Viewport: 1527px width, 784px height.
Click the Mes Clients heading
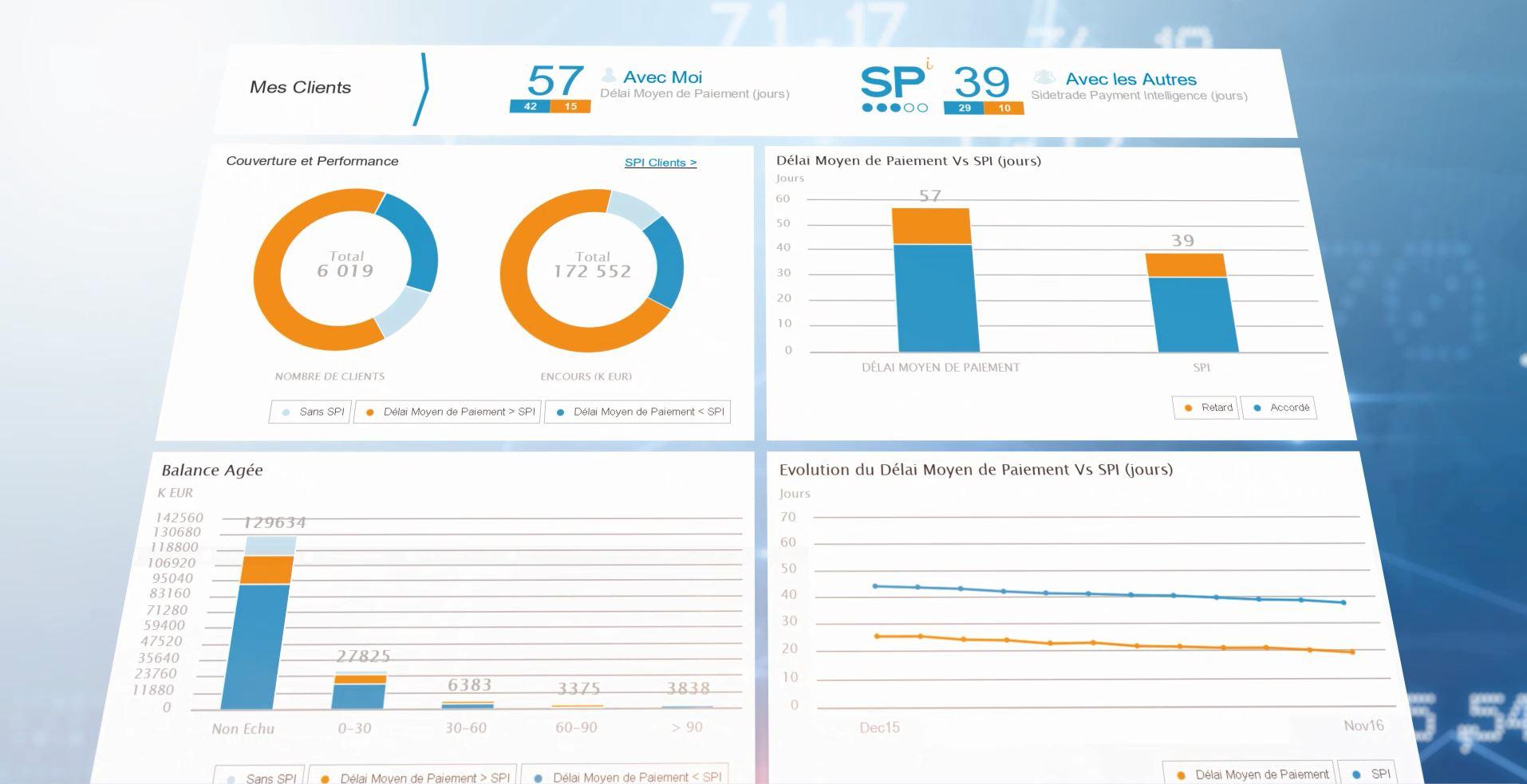[x=302, y=87]
